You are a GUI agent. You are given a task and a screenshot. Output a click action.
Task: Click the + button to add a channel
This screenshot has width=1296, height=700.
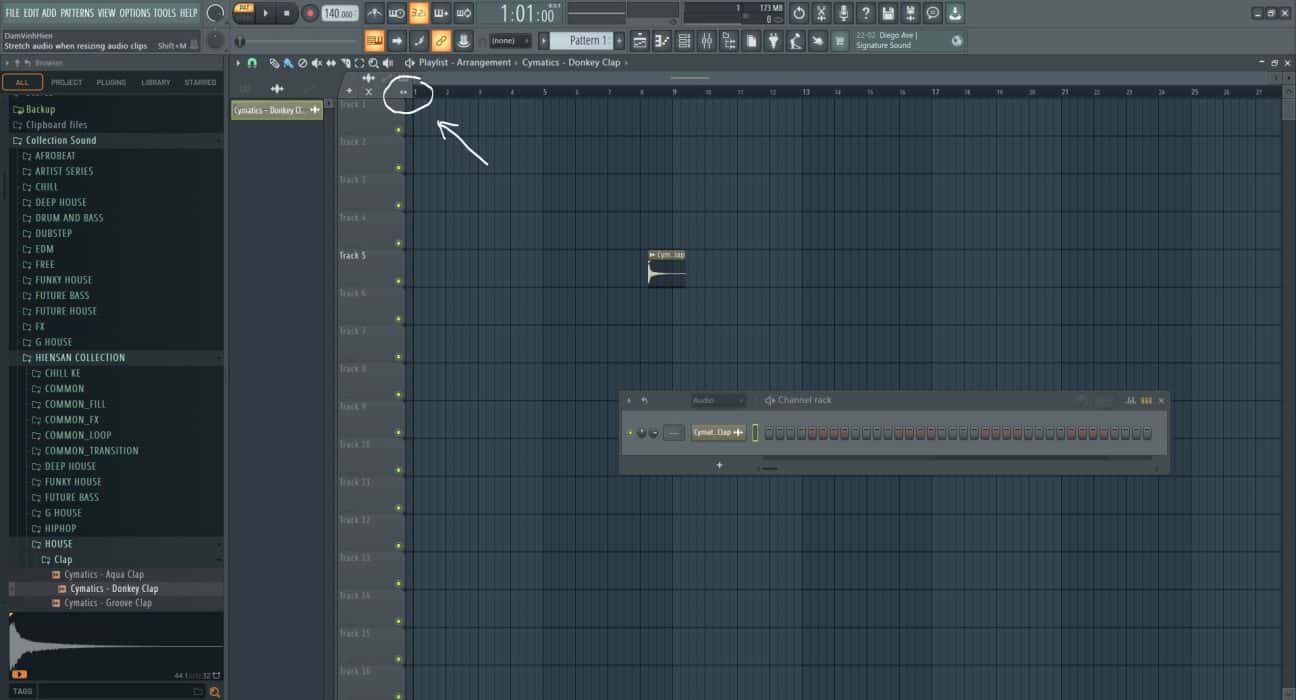click(x=719, y=464)
